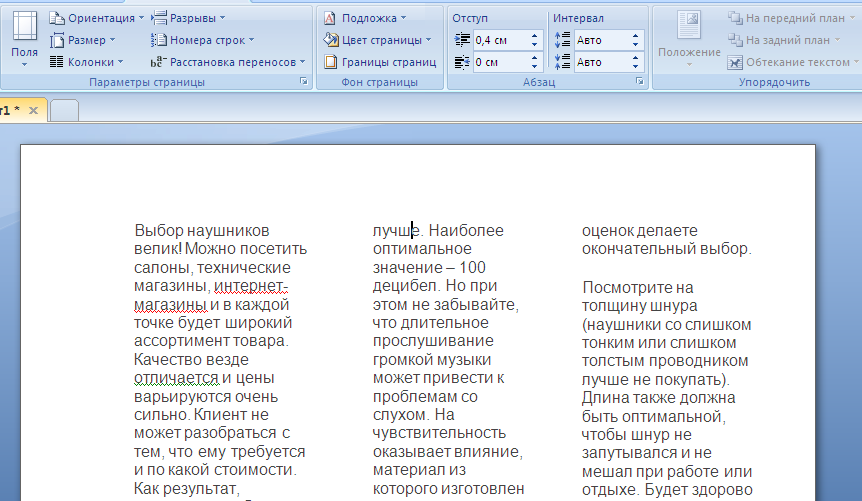
Task: Click the Подложка watermark icon
Action: (330, 18)
